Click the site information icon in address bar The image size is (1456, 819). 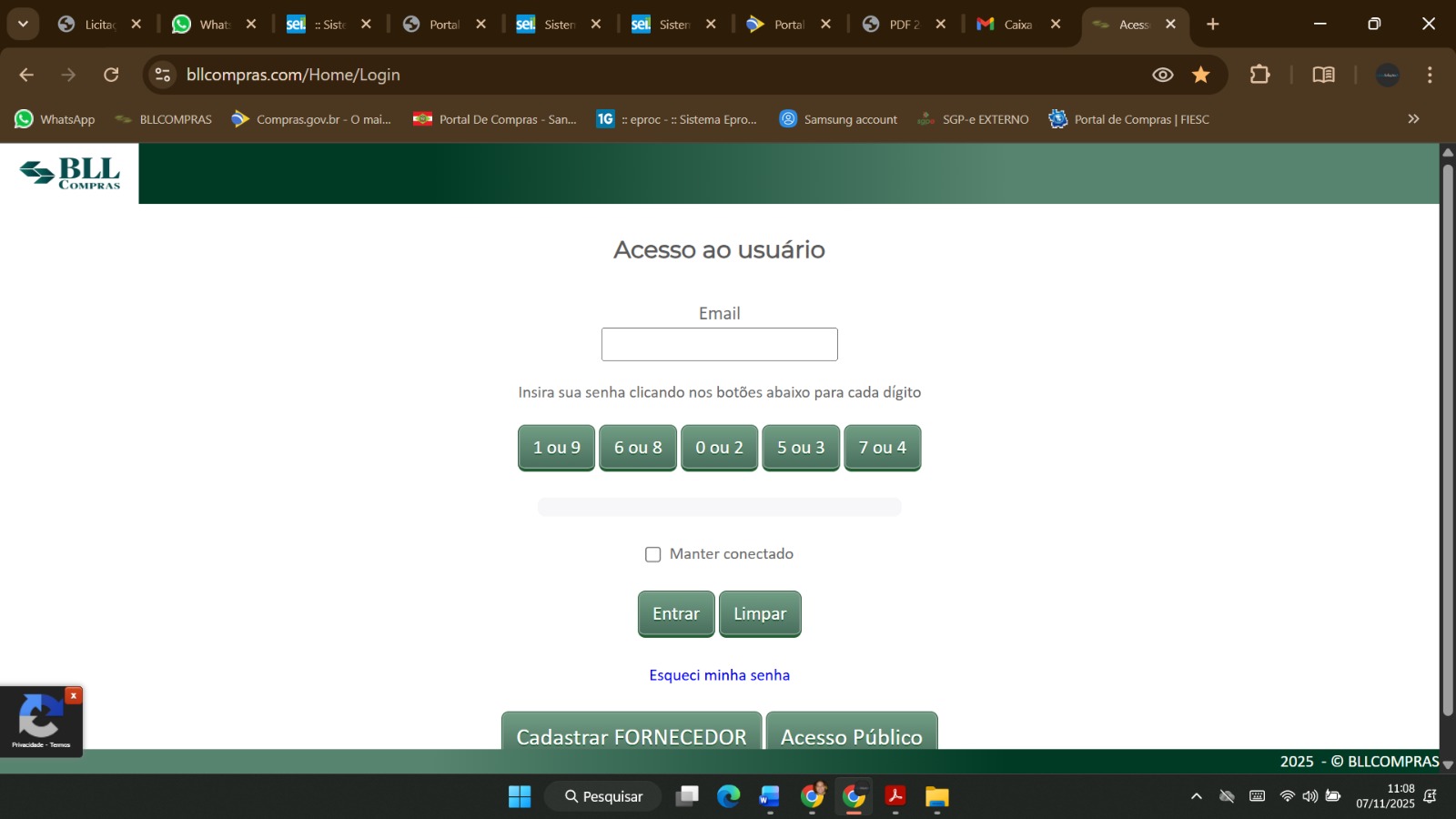[x=163, y=75]
